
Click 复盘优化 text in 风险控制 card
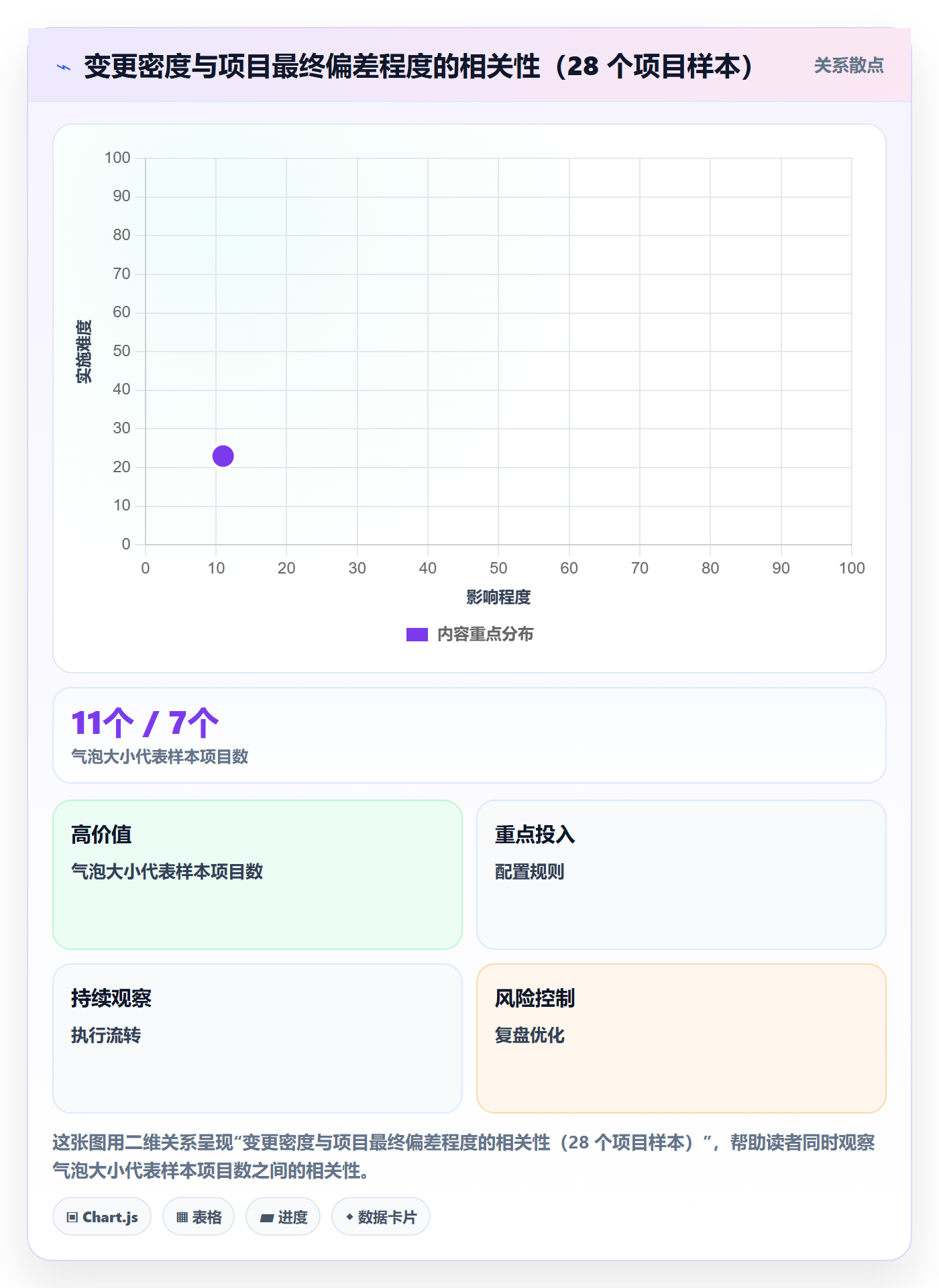(529, 1035)
